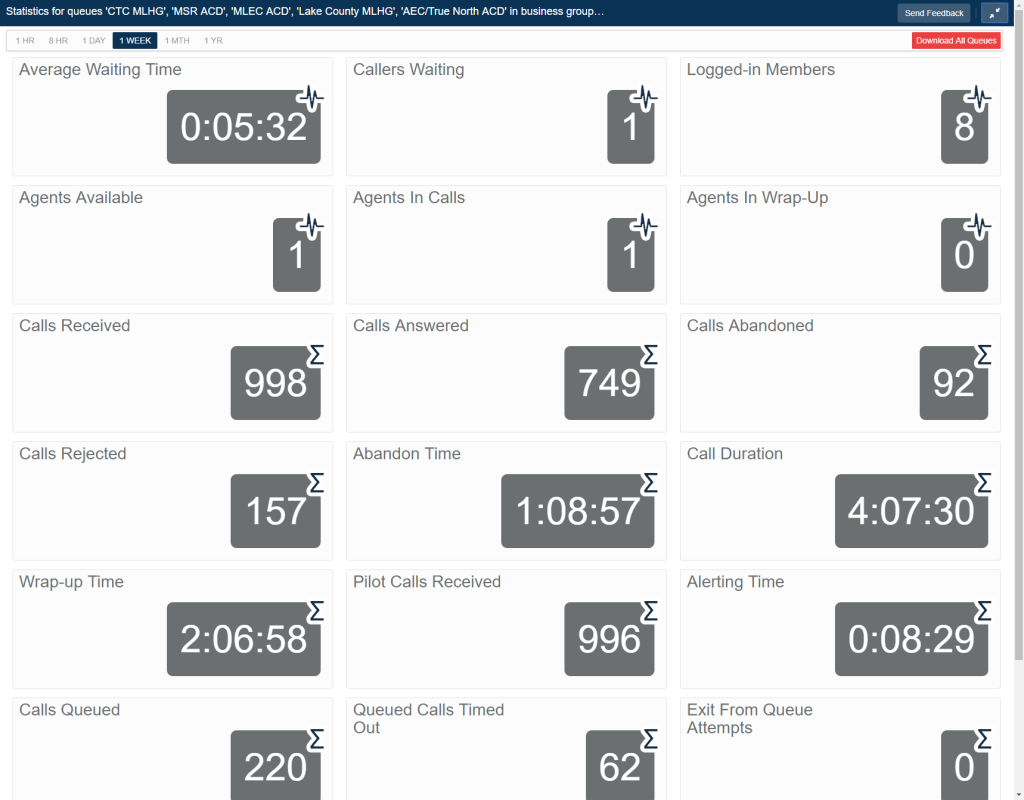Viewport: 1024px width, 800px height.
Task: Click the Call Duration value 4:07:30
Action: click(911, 511)
